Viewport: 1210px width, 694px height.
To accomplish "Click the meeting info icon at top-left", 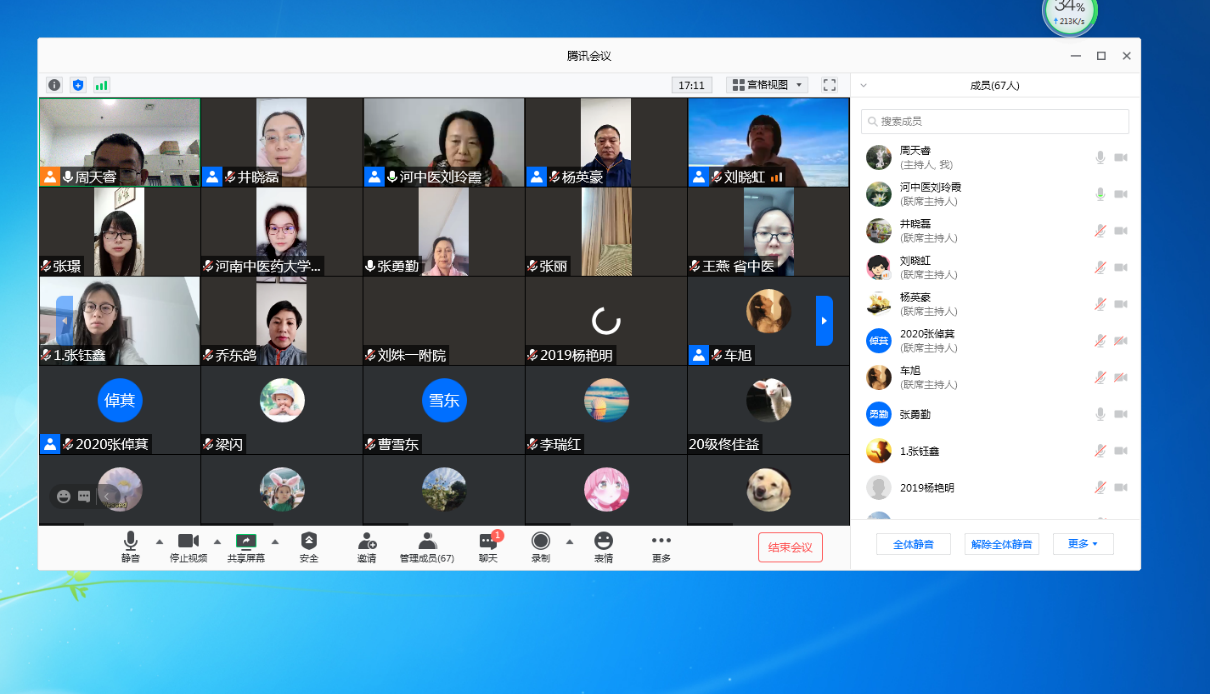I will click(x=54, y=85).
